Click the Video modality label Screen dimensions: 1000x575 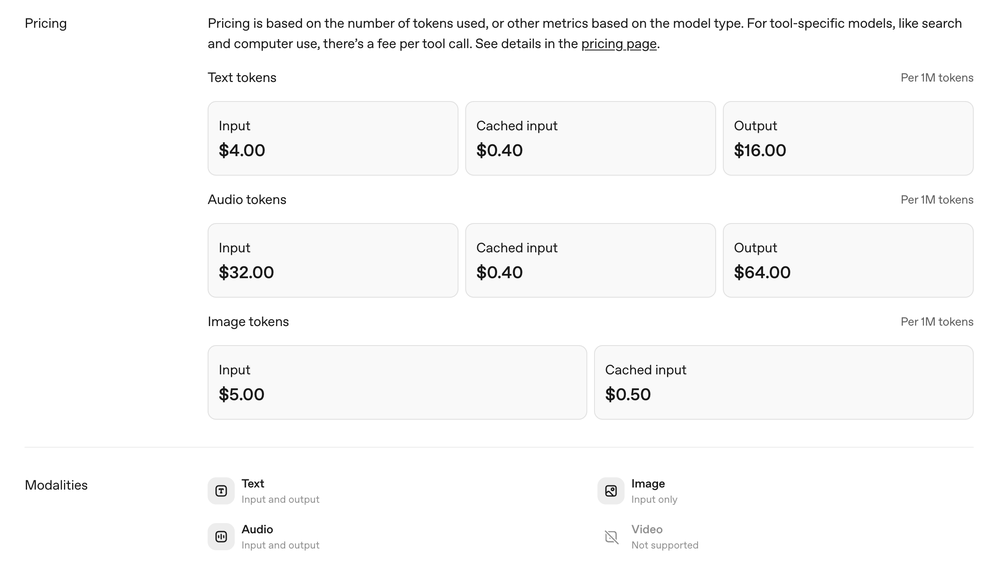647,529
